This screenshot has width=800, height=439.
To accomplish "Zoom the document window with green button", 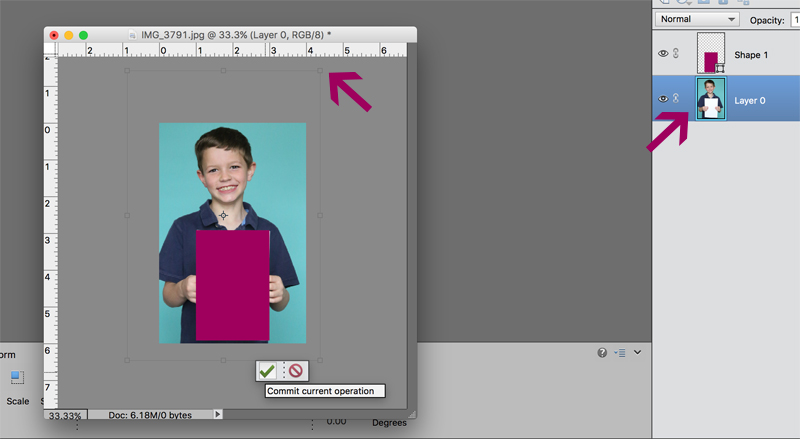I will click(x=83, y=35).
